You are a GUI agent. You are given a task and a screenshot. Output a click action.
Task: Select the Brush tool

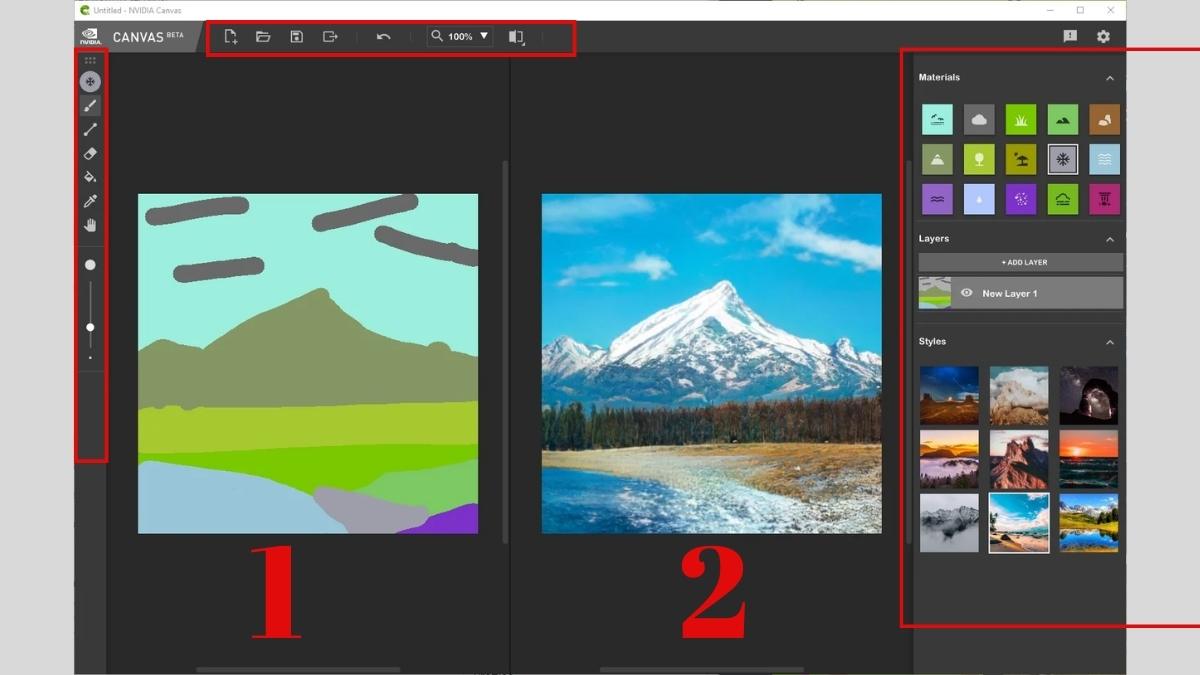90,105
